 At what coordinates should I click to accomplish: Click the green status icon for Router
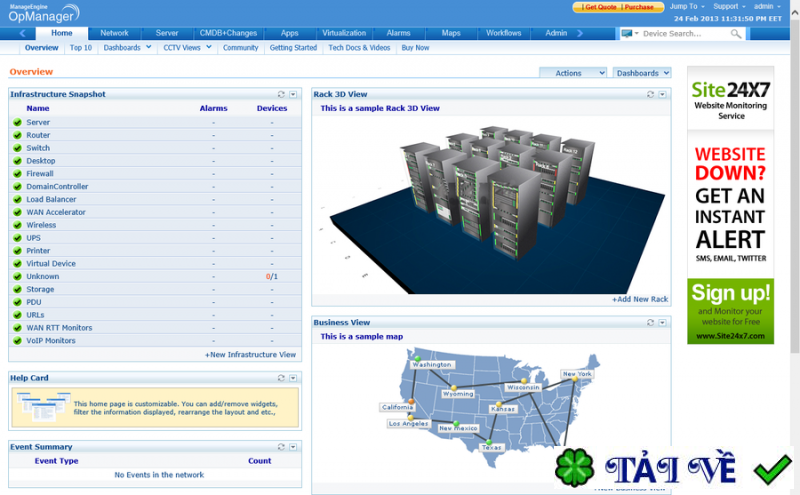[x=17, y=135]
